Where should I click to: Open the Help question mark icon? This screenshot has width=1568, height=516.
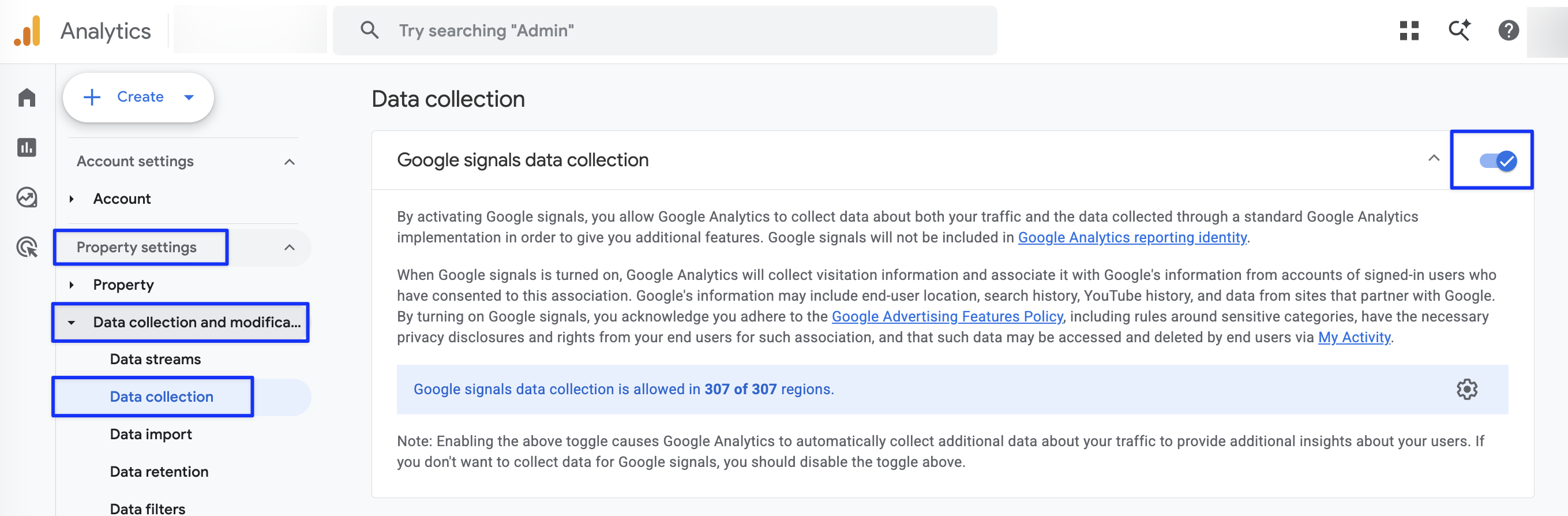point(1509,31)
